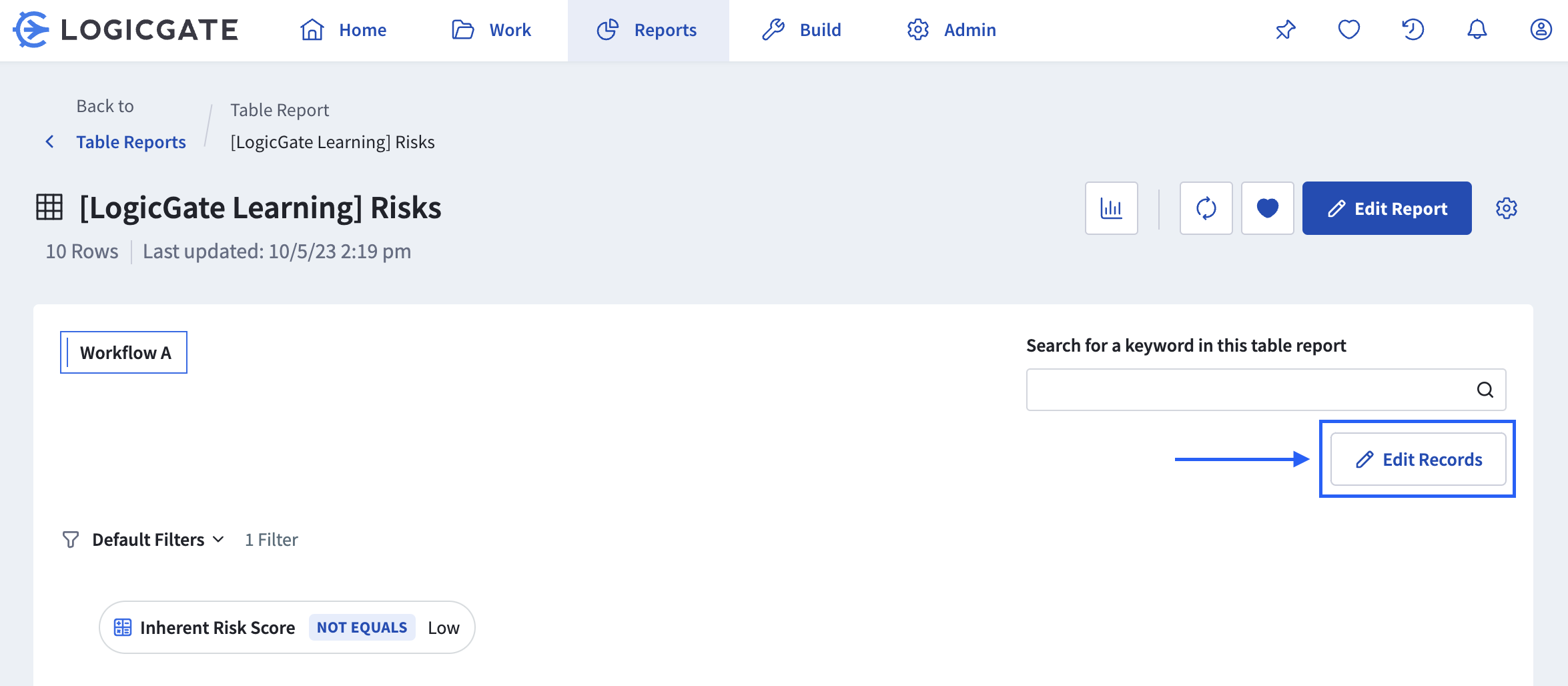Go back using the left chevron
Viewport: 1568px width, 686px height.
click(x=49, y=141)
